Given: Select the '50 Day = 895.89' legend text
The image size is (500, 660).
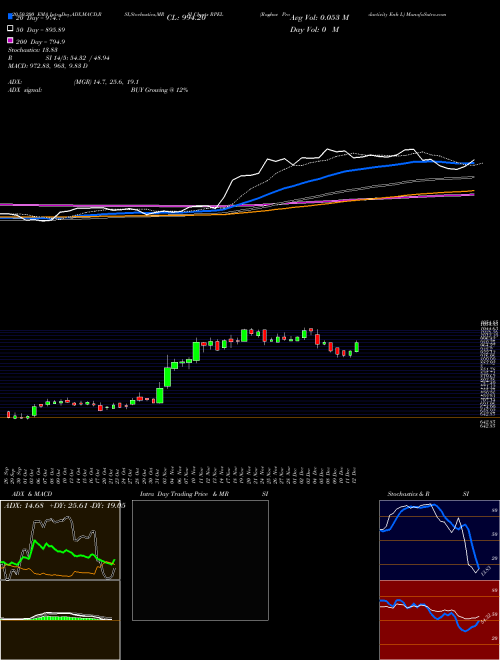Looking at the screenshot, I should tap(40, 30).
